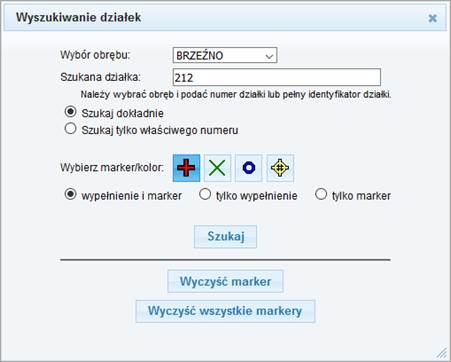Open the Wybór obrębu dropdown BRZEŹNO
This screenshot has height=362, width=451.
225,55
